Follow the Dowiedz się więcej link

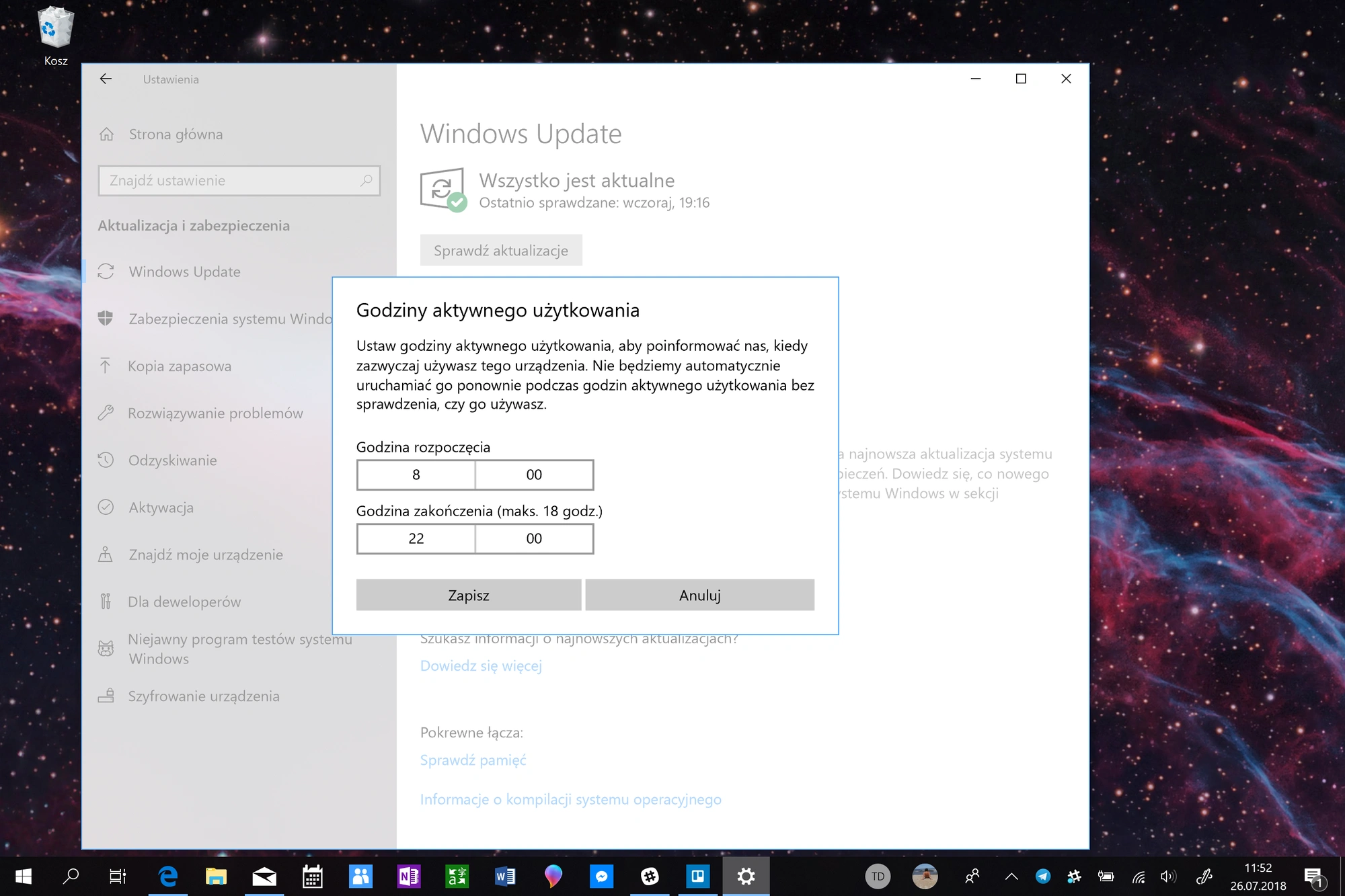(481, 665)
